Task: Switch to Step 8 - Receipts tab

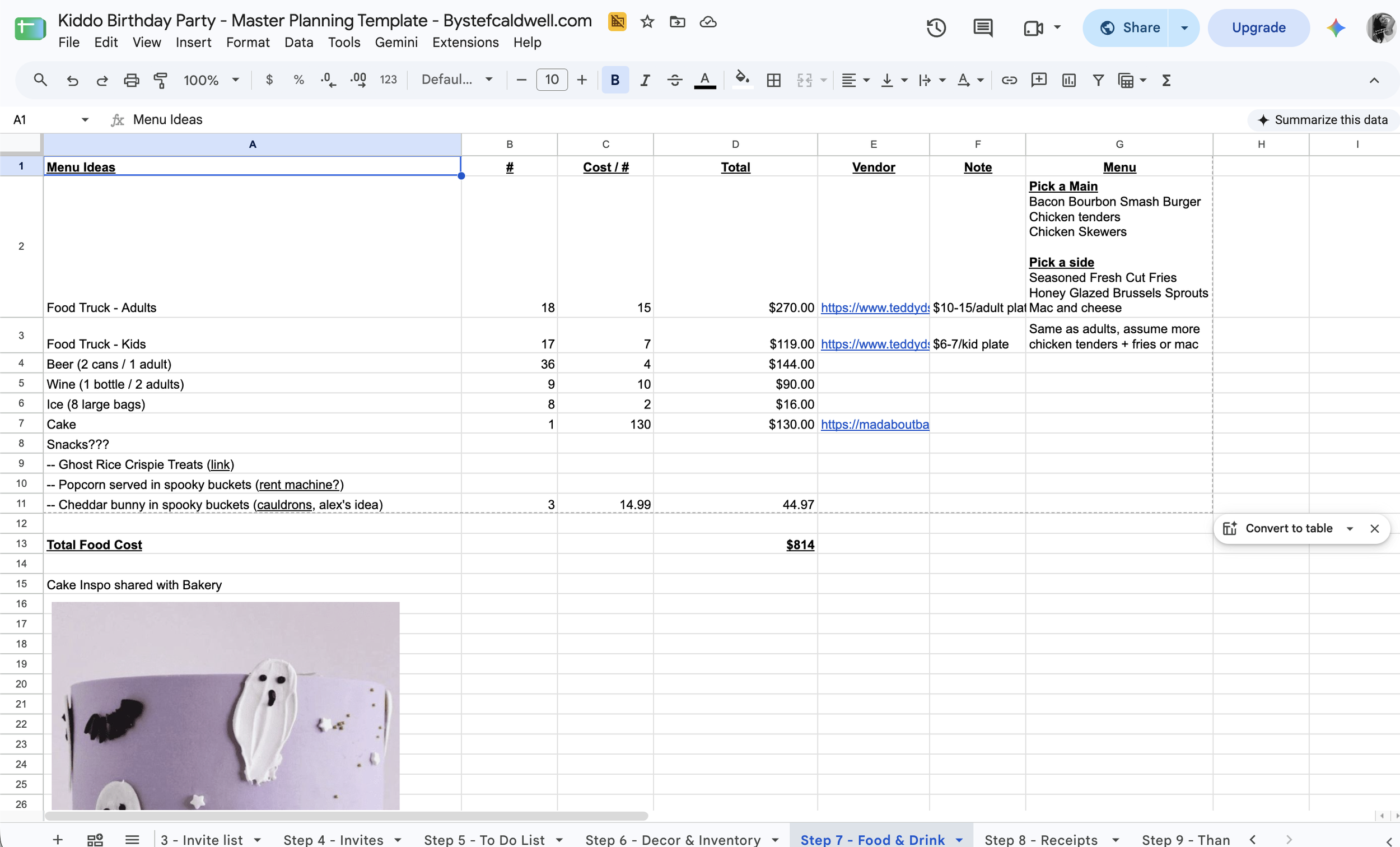Action: (x=1041, y=840)
